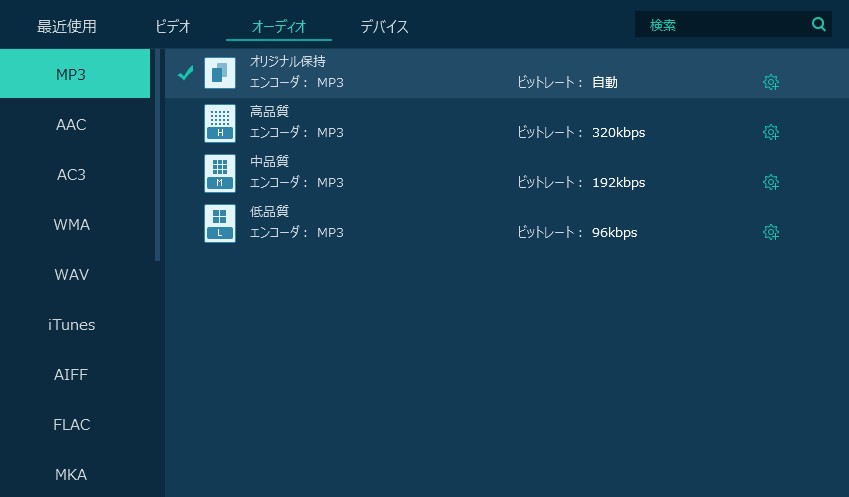Switch to the ビデオ tab
849x497 pixels.
click(173, 26)
